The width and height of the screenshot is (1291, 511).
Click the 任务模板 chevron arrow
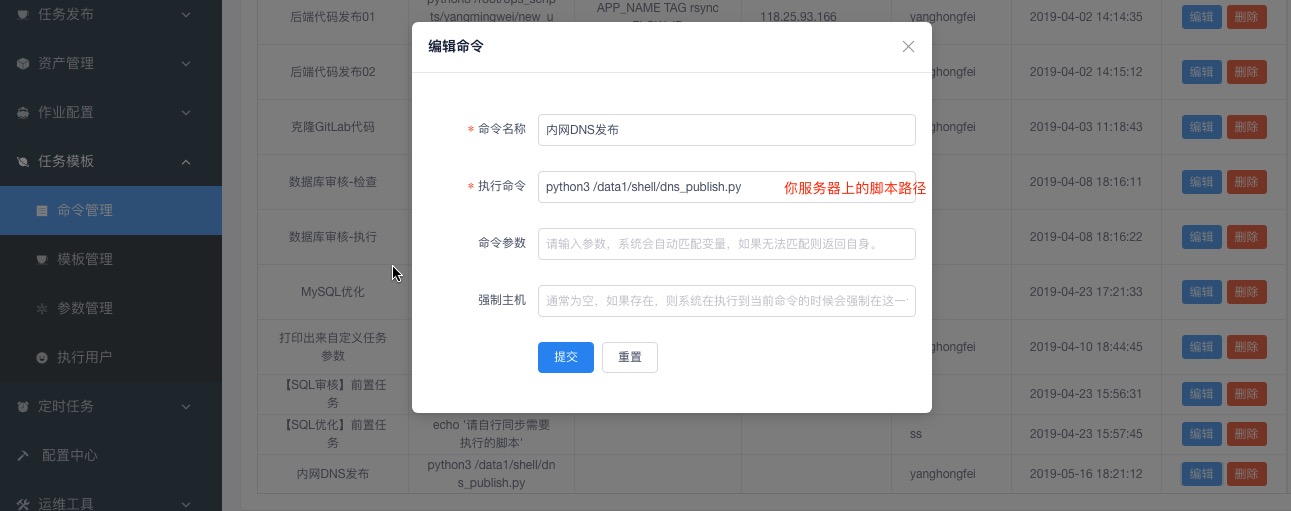point(186,161)
